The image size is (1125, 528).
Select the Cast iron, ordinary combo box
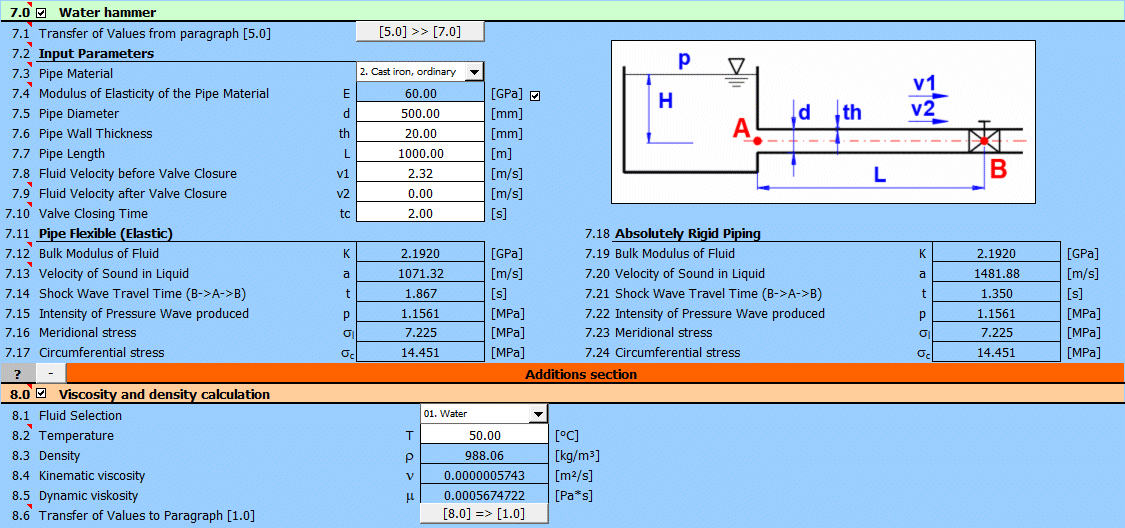coord(410,72)
